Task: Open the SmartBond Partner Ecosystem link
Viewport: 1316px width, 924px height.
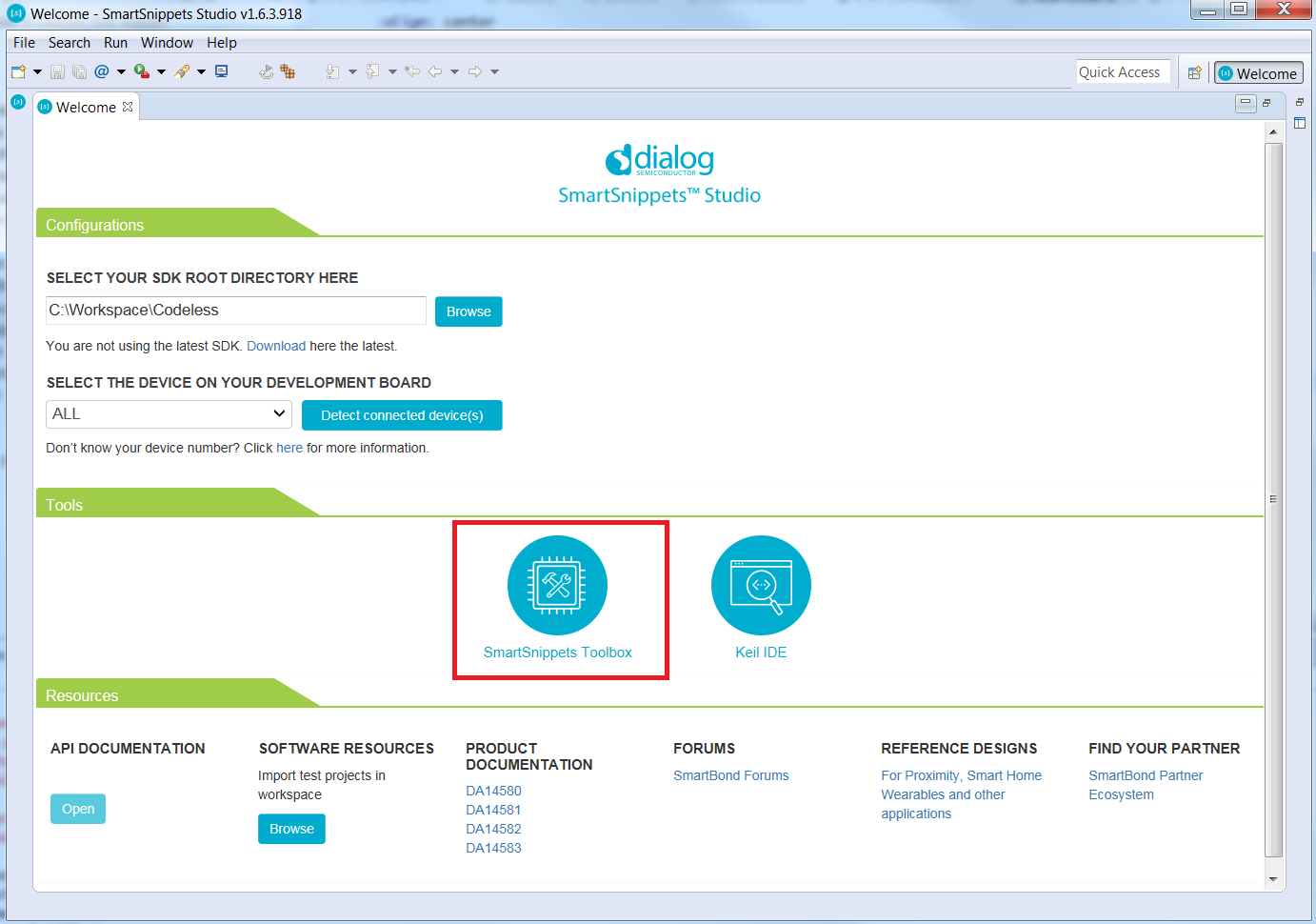Action: (x=1146, y=785)
